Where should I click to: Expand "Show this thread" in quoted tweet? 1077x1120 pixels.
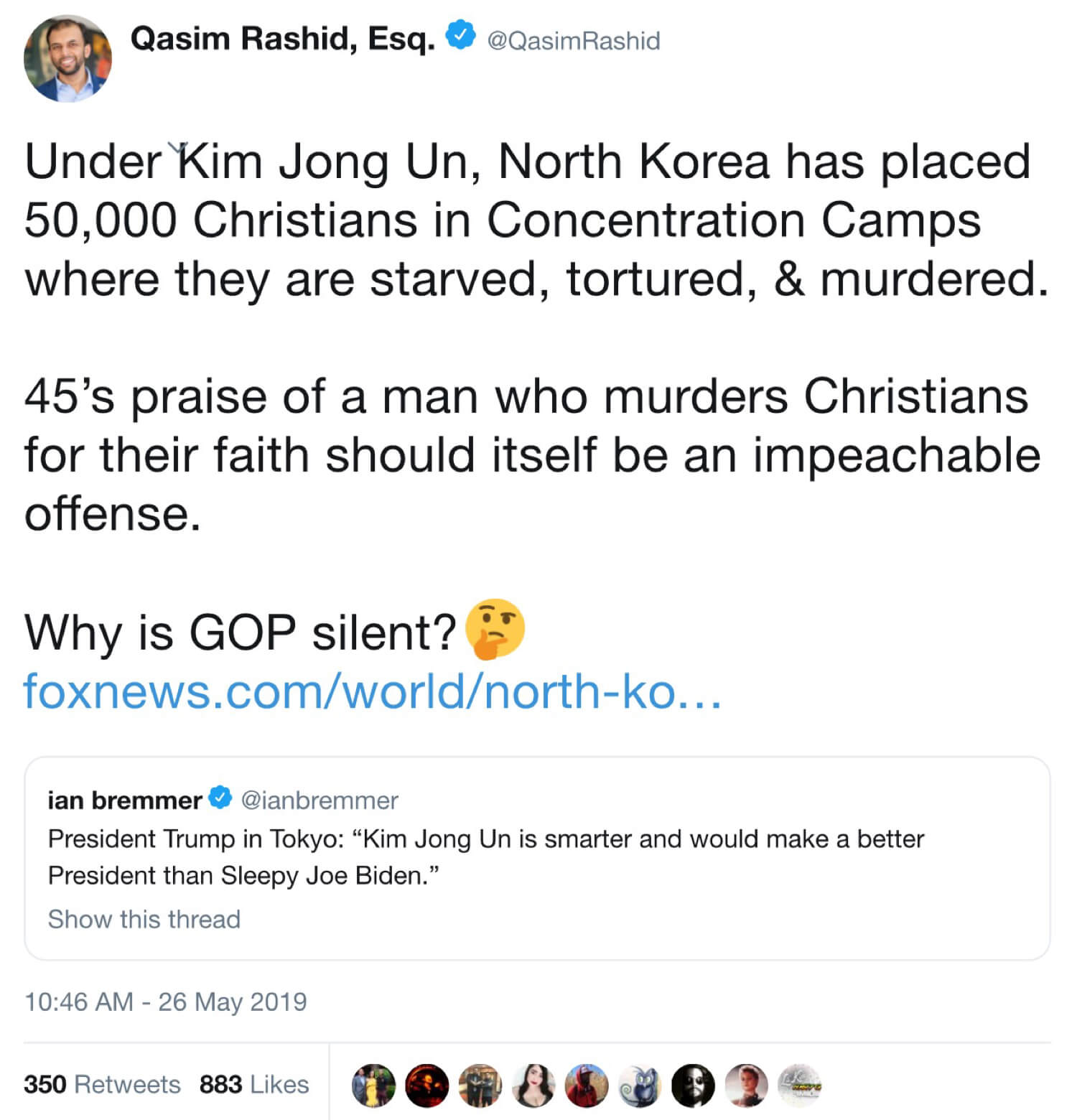[144, 919]
